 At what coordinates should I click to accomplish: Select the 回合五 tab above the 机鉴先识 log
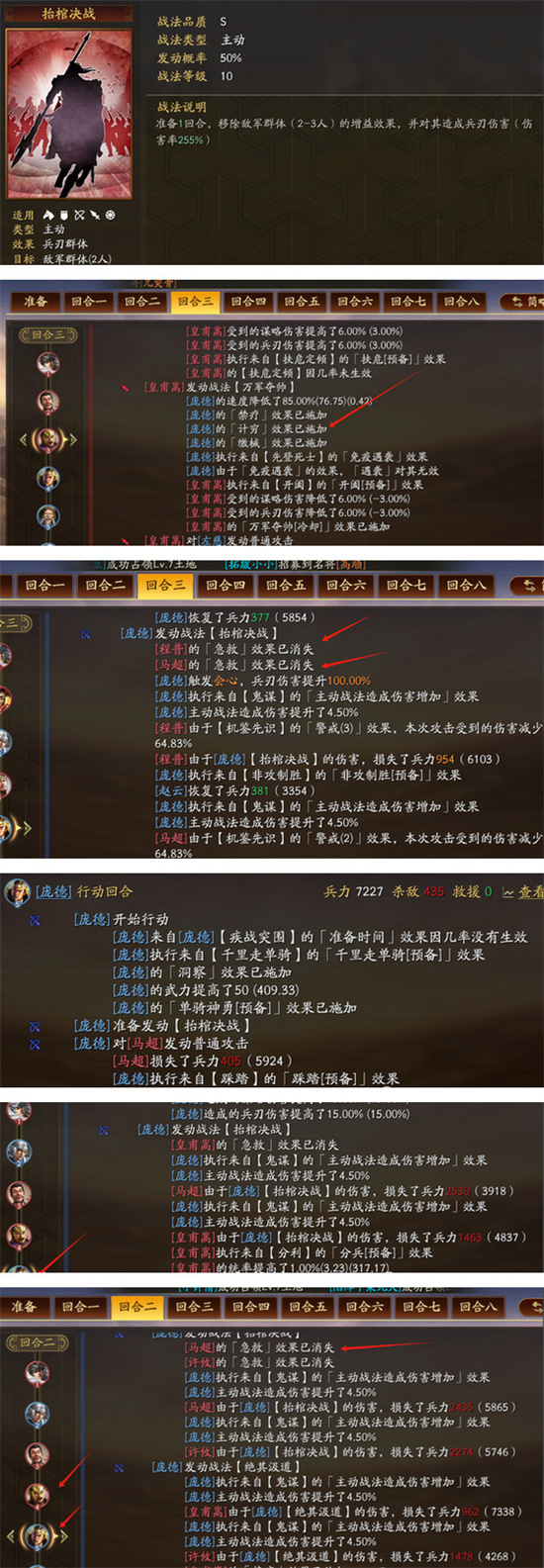pyautogui.click(x=286, y=585)
